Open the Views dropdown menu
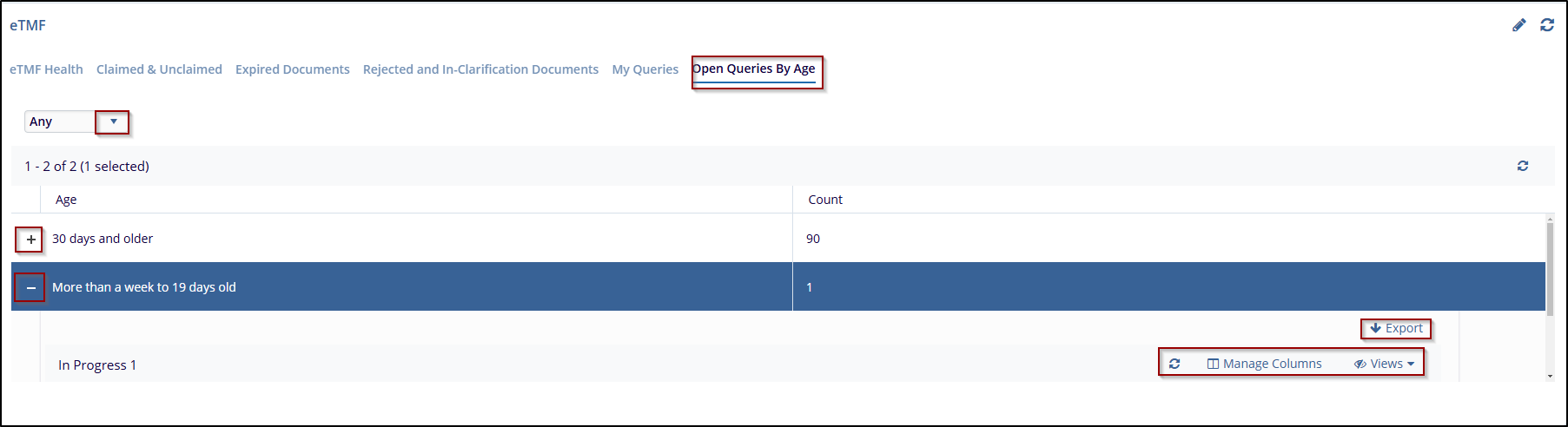Image resolution: width=1568 pixels, height=427 pixels. click(1385, 364)
